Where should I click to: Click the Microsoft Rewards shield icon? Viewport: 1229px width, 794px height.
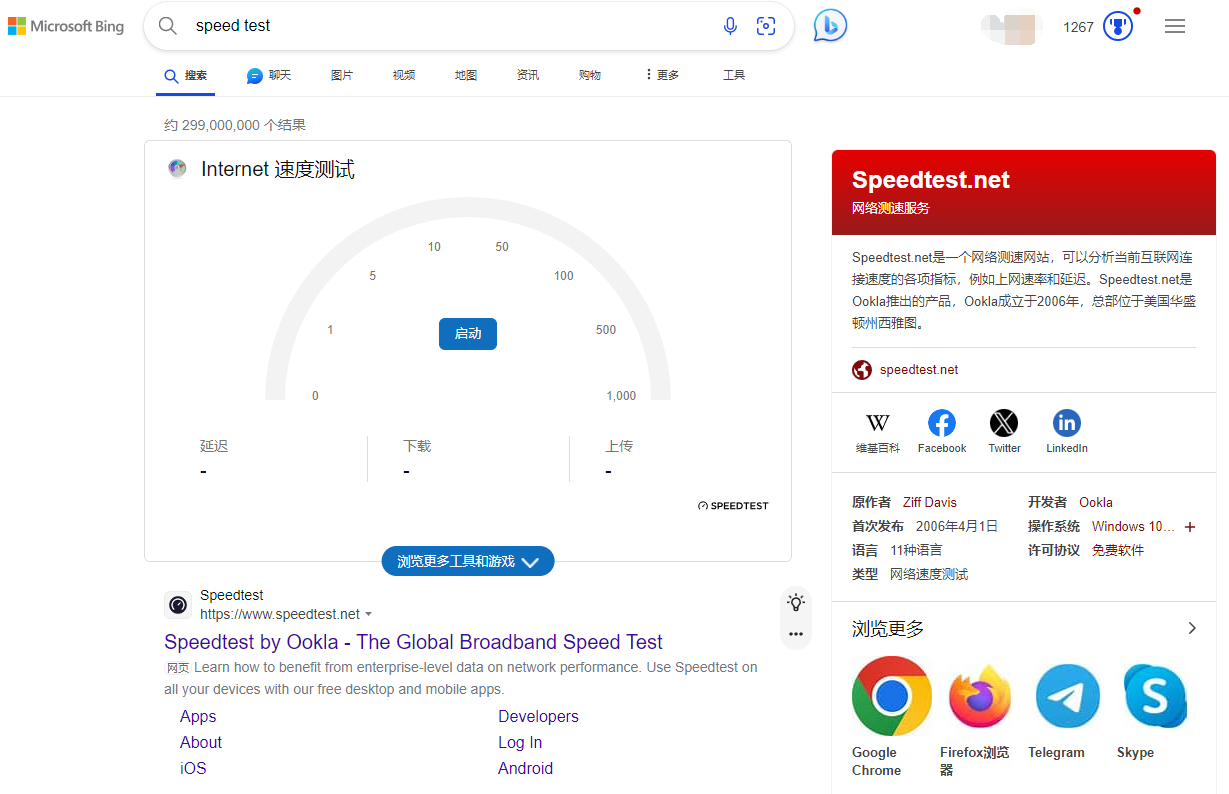(x=1117, y=25)
